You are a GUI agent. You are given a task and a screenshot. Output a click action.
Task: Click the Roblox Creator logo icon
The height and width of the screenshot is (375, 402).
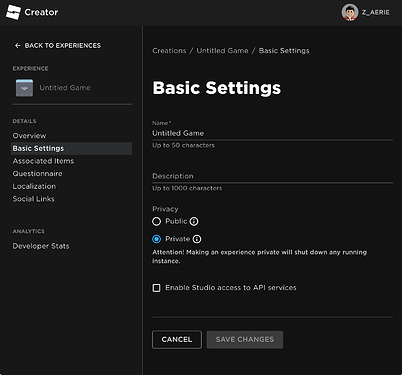click(x=13, y=12)
